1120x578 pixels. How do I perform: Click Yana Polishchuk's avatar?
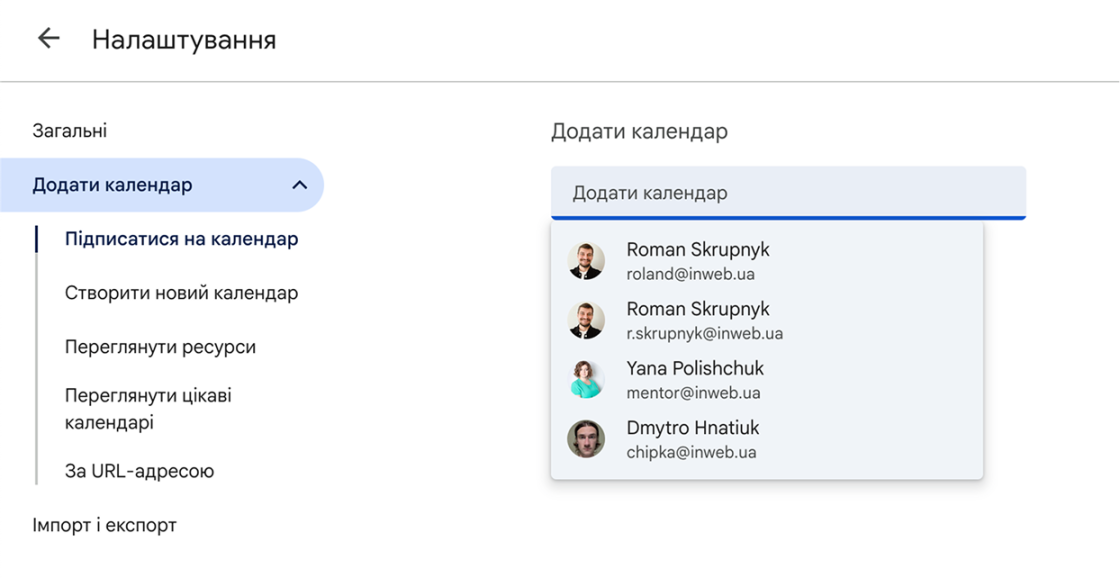[586, 380]
